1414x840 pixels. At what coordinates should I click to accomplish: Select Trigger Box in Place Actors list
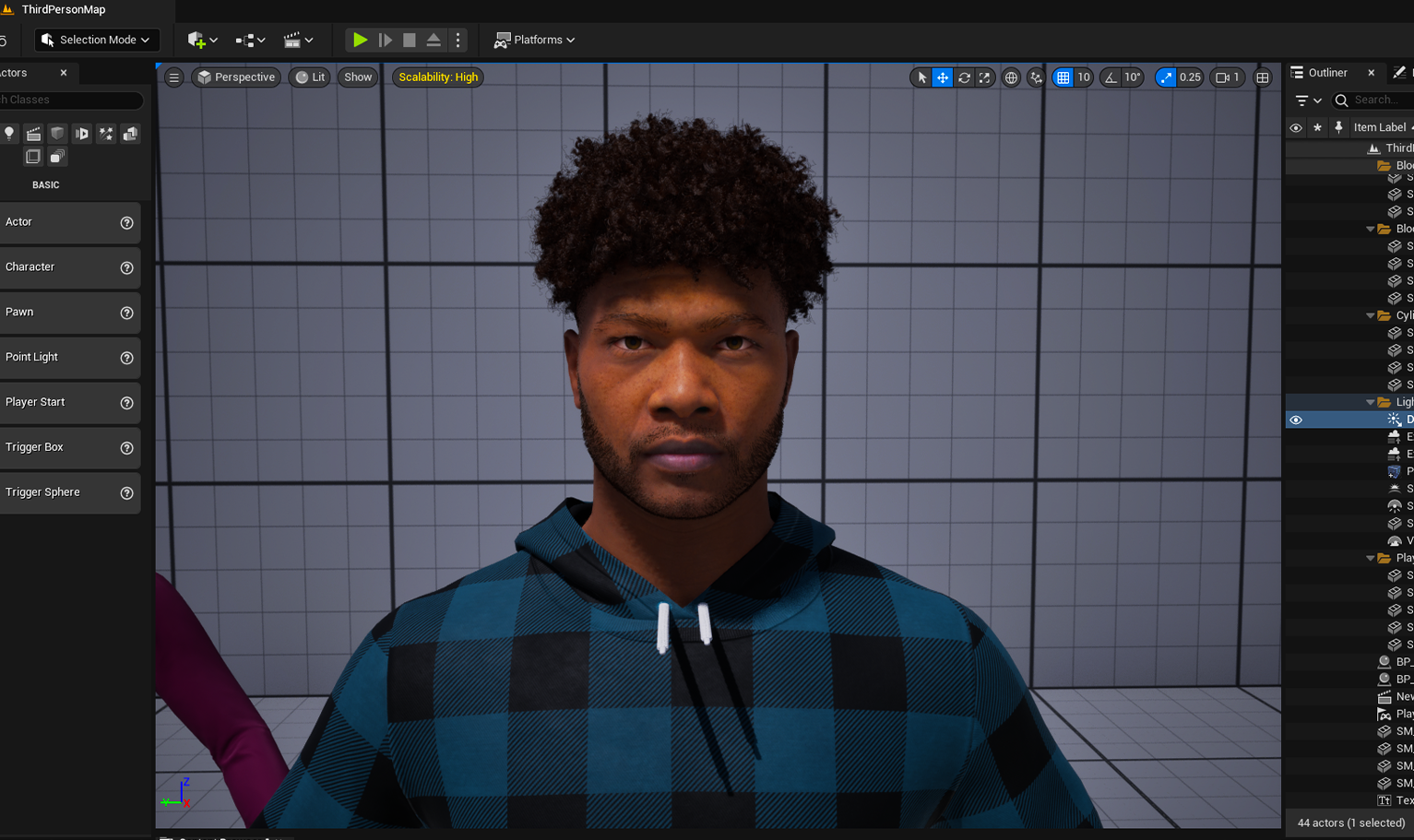tap(70, 448)
